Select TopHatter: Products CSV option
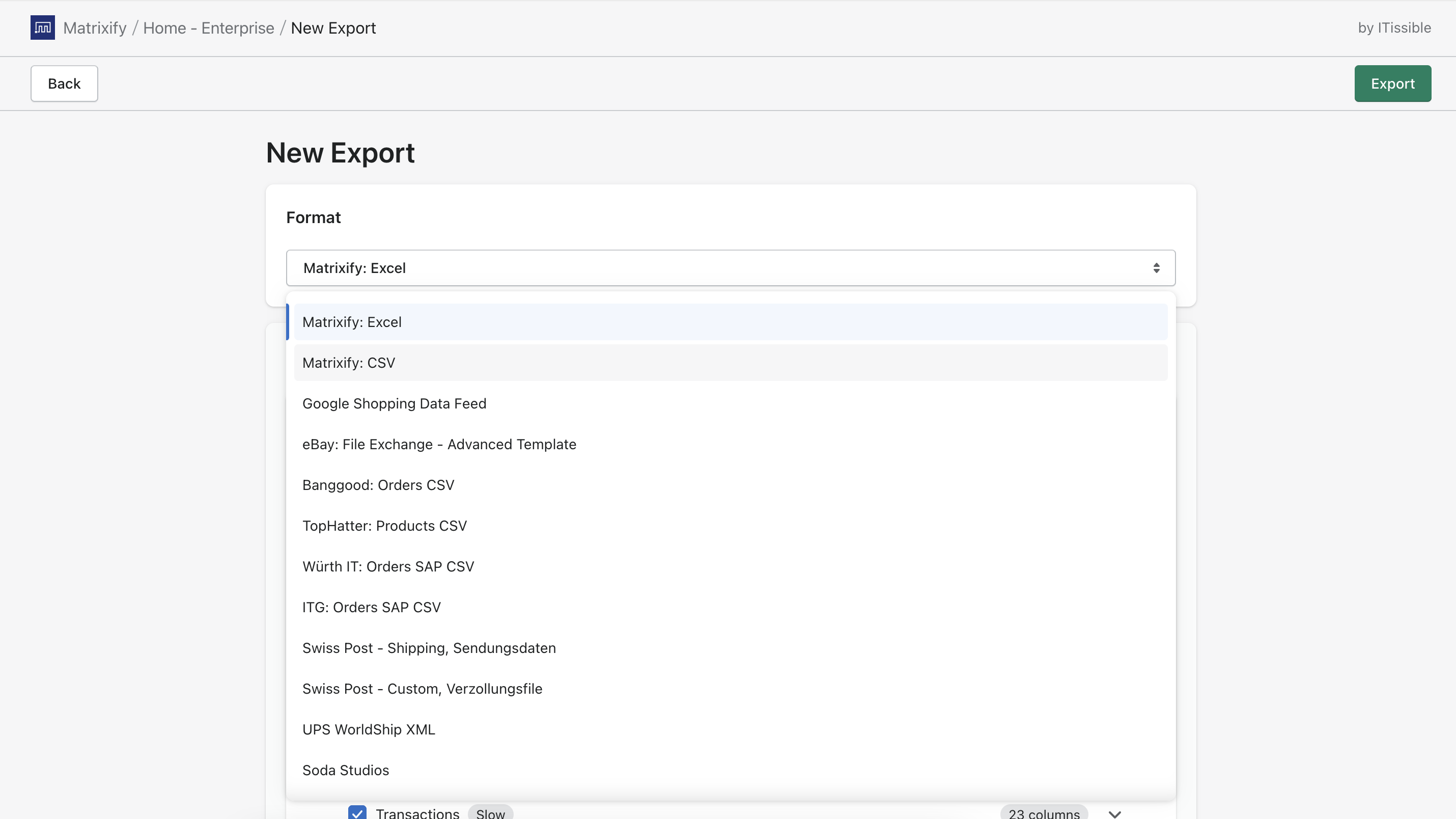The height and width of the screenshot is (819, 1456). coord(731,526)
